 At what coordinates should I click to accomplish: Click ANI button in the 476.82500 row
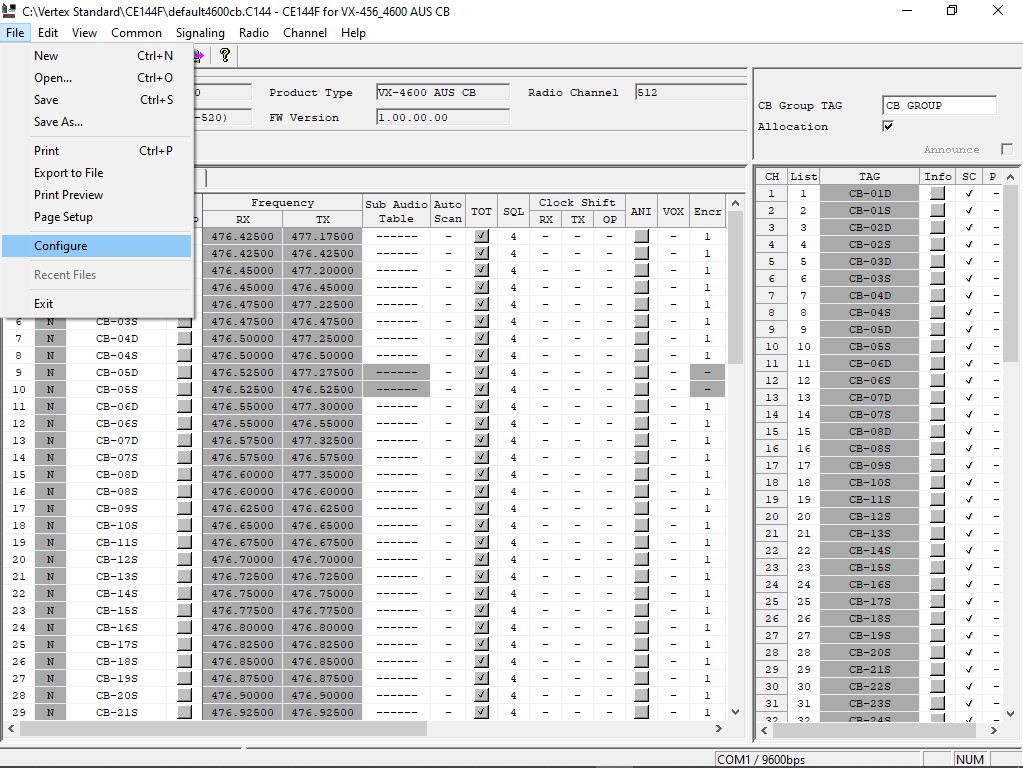(641, 644)
